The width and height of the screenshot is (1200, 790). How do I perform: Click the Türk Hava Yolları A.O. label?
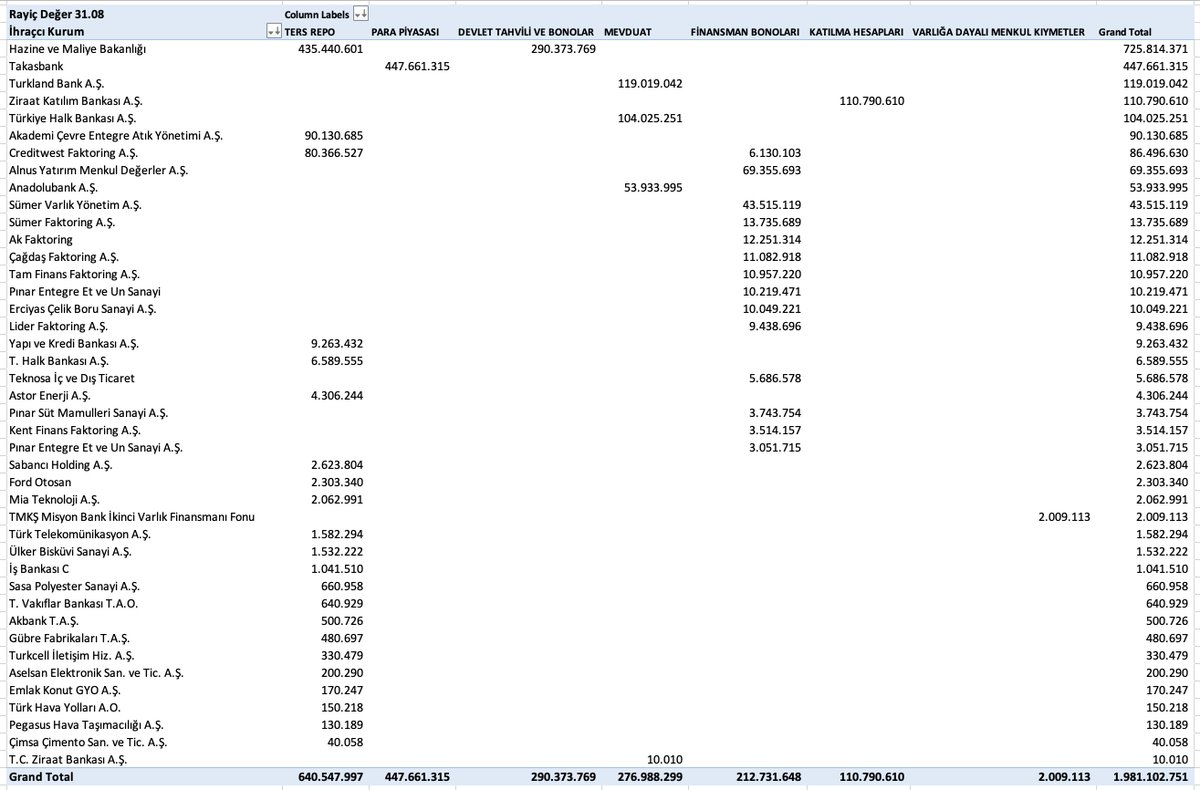click(x=64, y=707)
